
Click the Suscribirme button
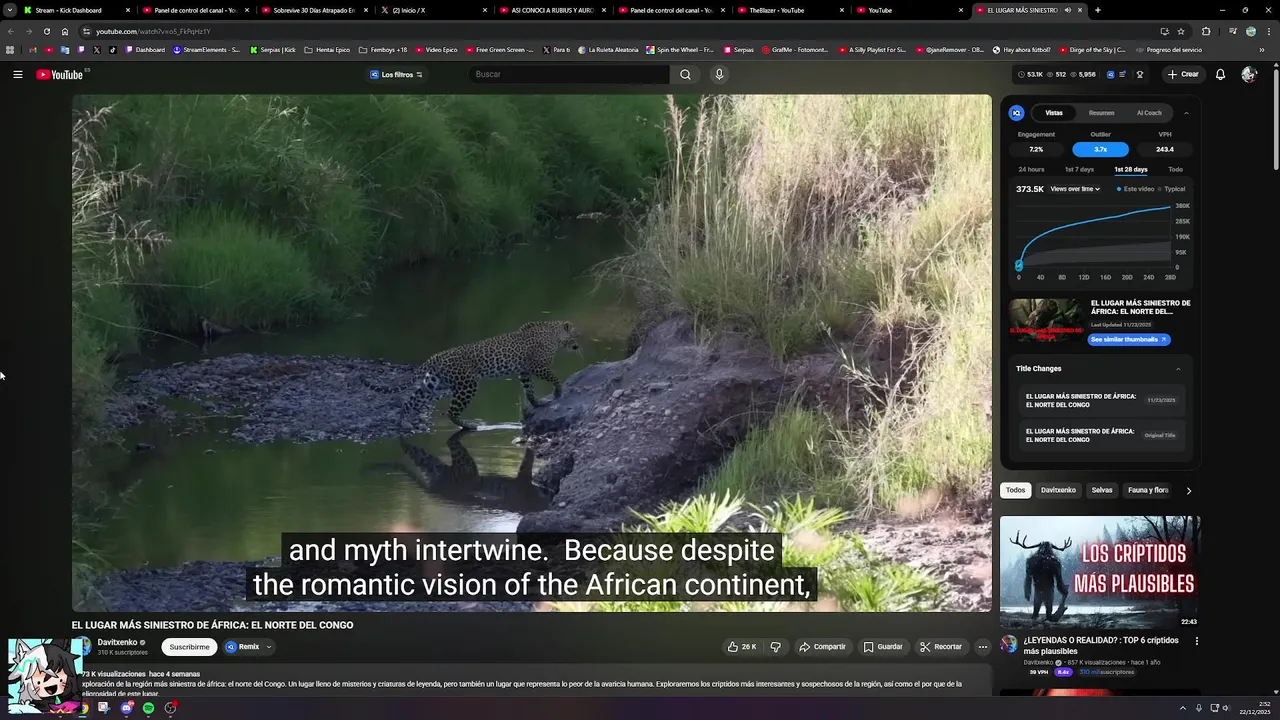(x=189, y=647)
